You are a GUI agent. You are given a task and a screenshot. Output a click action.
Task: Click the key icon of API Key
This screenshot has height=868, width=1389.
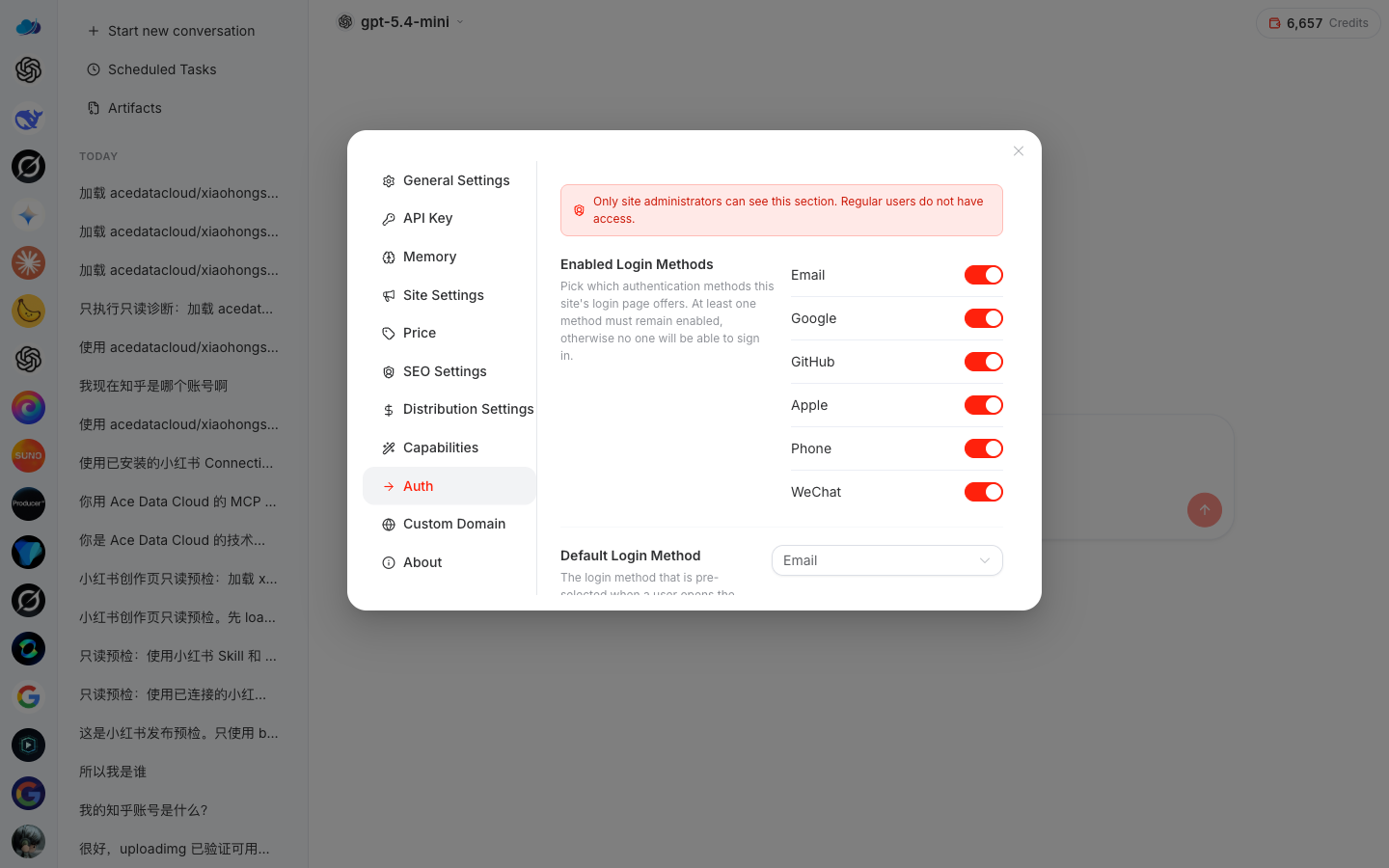389,219
